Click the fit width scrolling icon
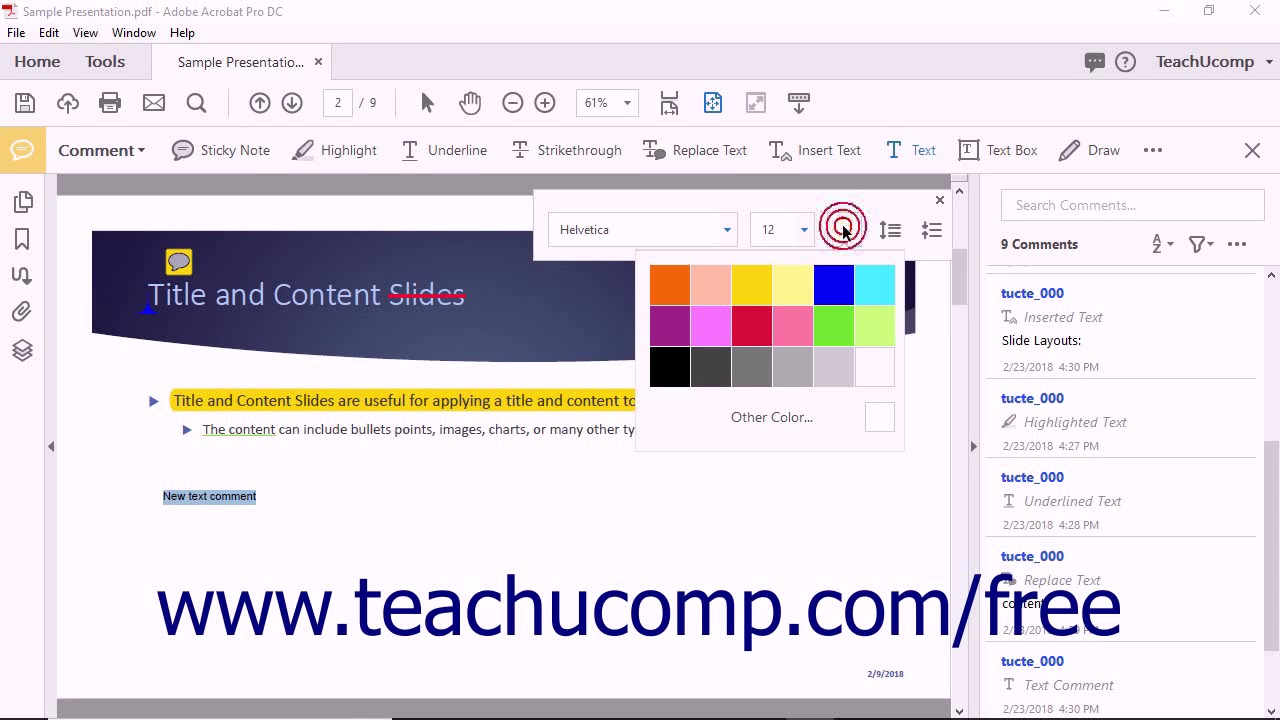This screenshot has height=720, width=1280. (669, 103)
